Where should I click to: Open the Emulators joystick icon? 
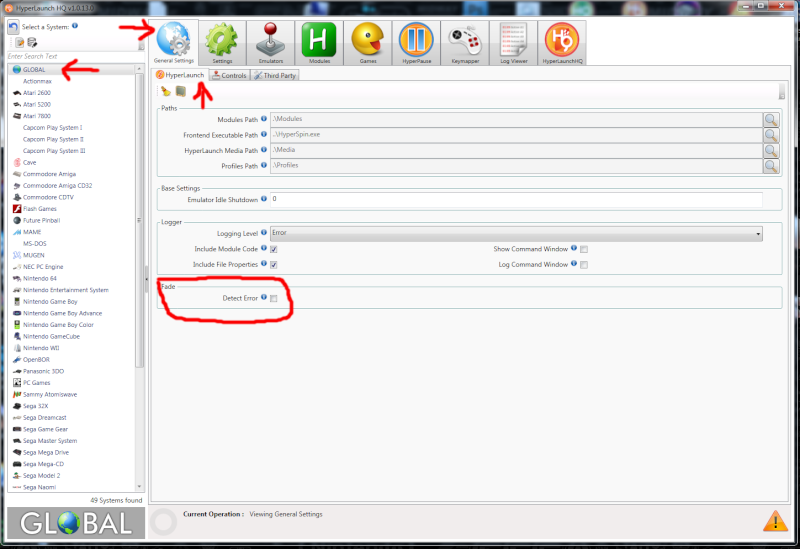(270, 43)
